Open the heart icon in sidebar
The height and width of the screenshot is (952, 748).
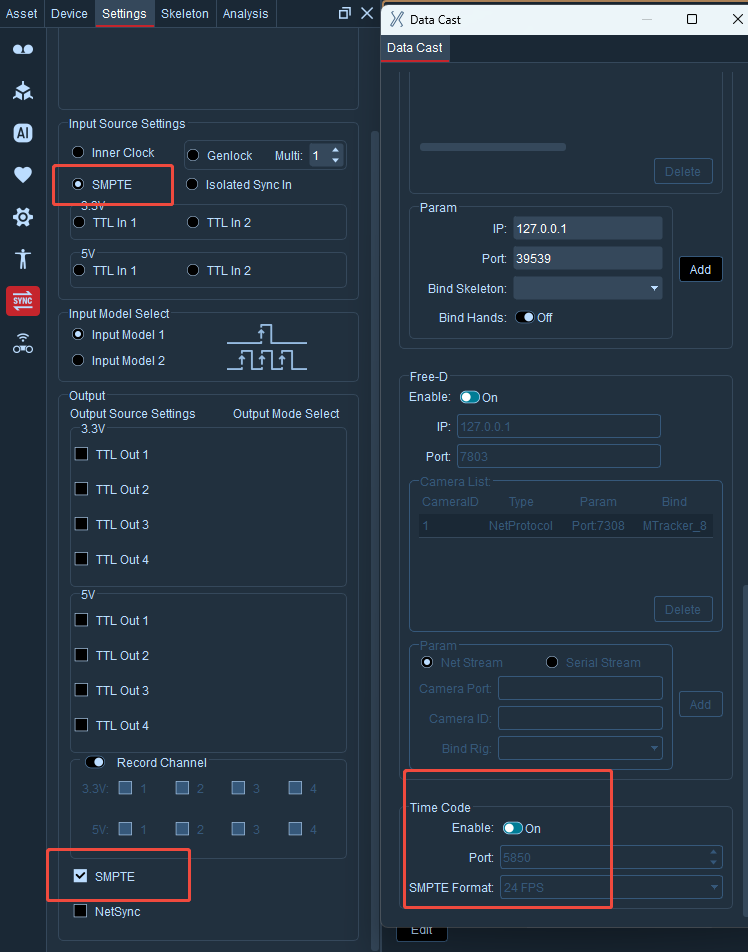click(23, 175)
